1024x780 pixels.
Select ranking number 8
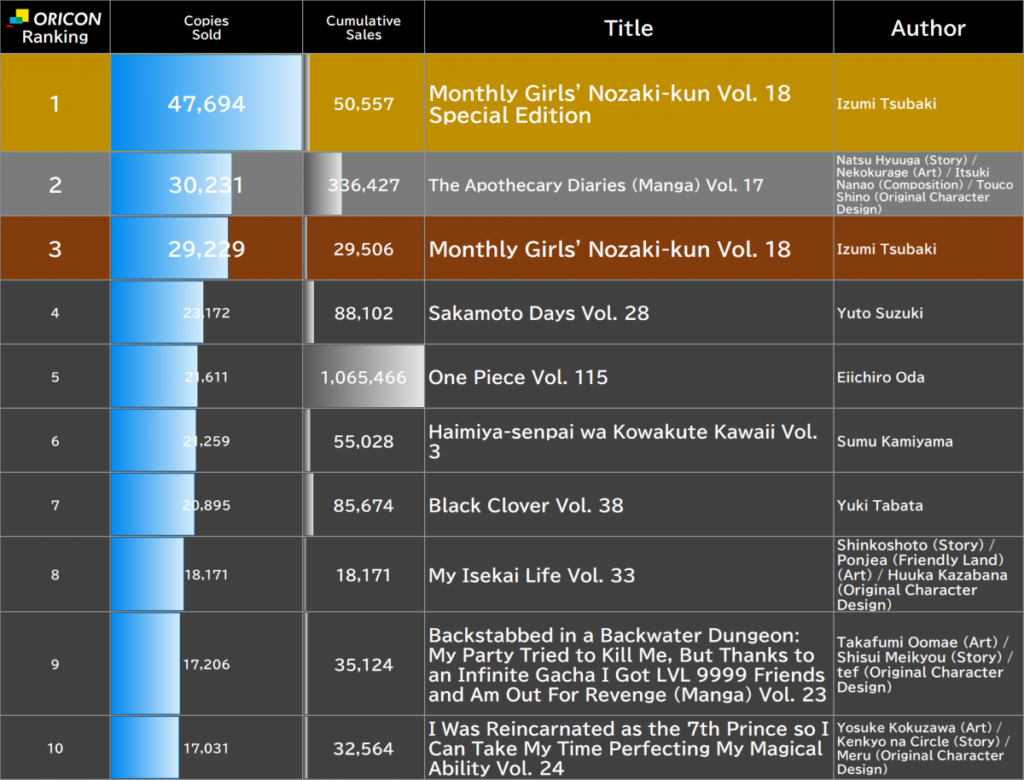tap(55, 575)
